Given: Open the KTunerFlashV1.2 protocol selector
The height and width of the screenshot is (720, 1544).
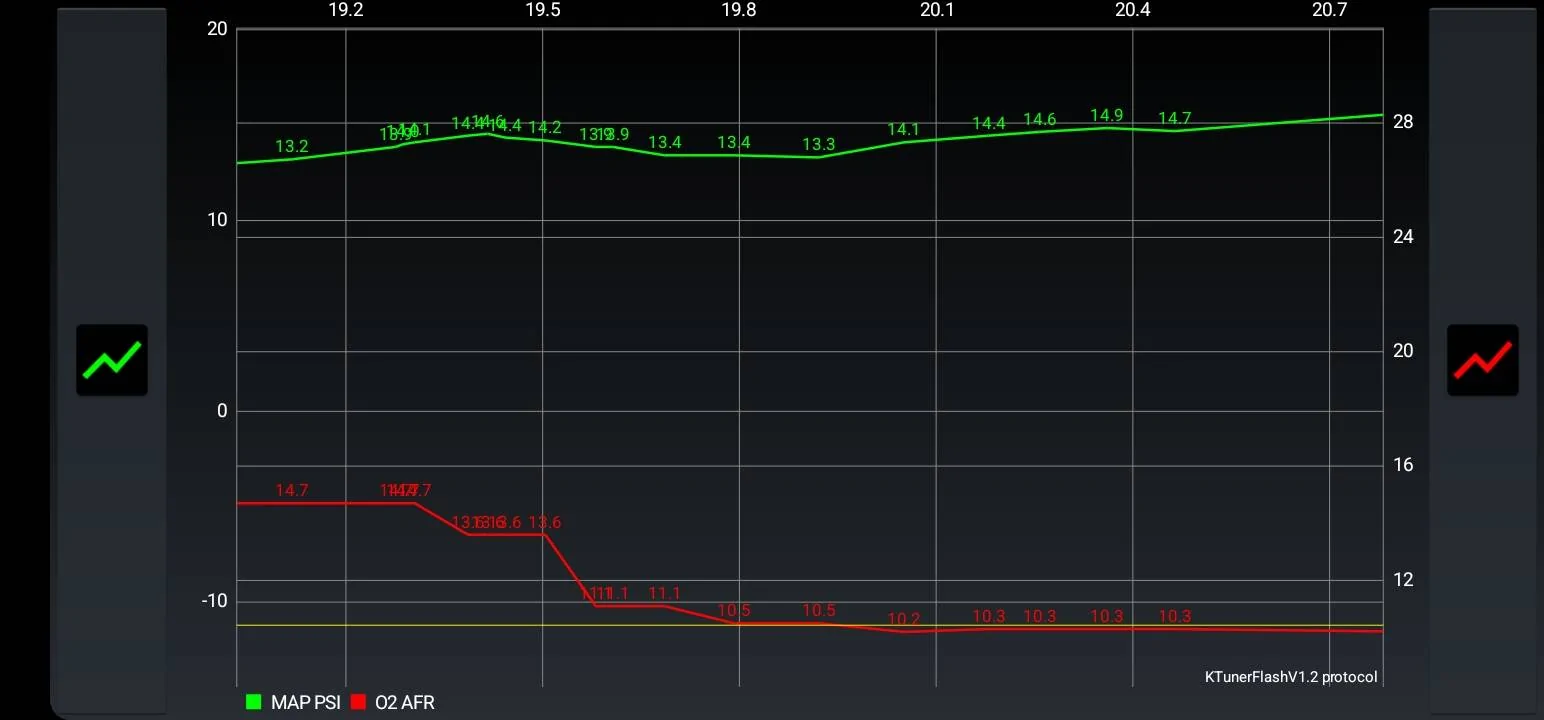Looking at the screenshot, I should (1288, 677).
